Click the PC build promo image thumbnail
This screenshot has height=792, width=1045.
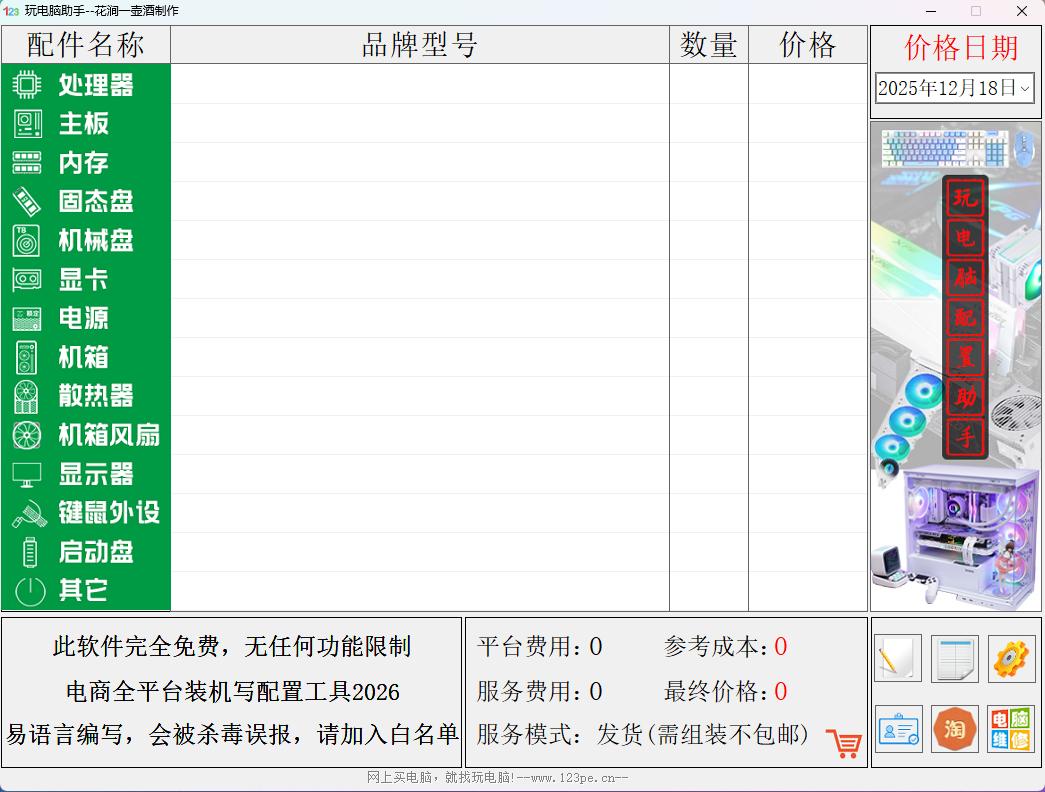955,365
